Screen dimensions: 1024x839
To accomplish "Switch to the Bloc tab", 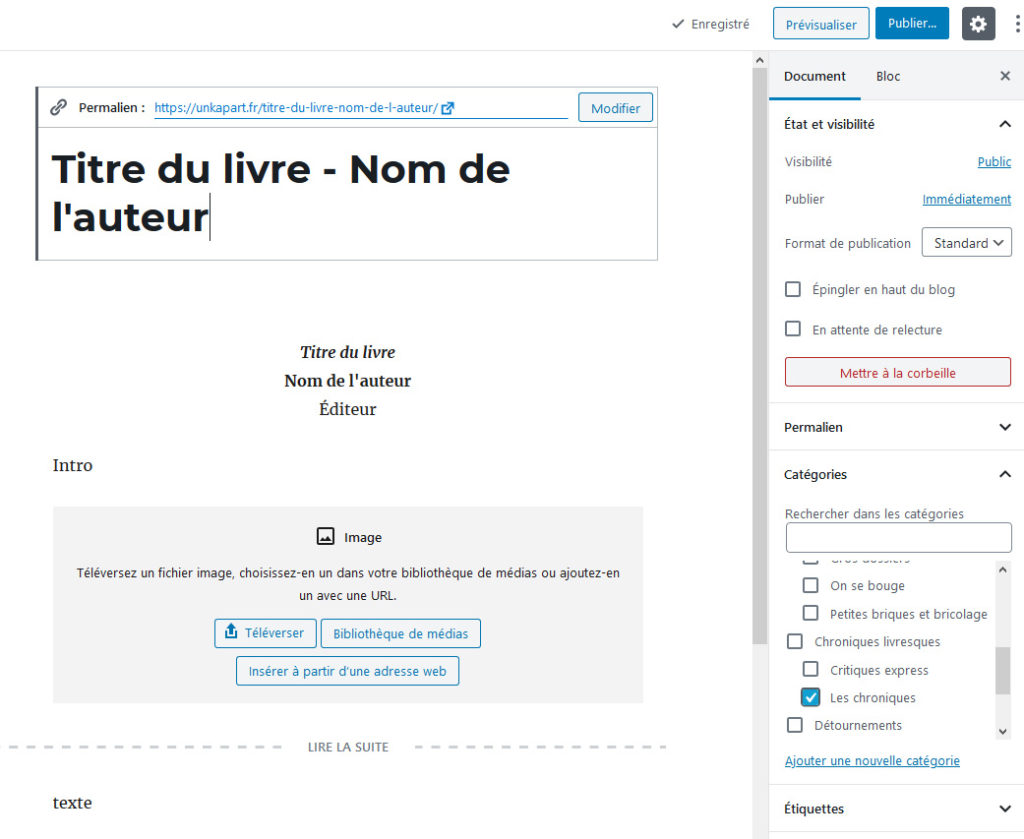I will 888,76.
